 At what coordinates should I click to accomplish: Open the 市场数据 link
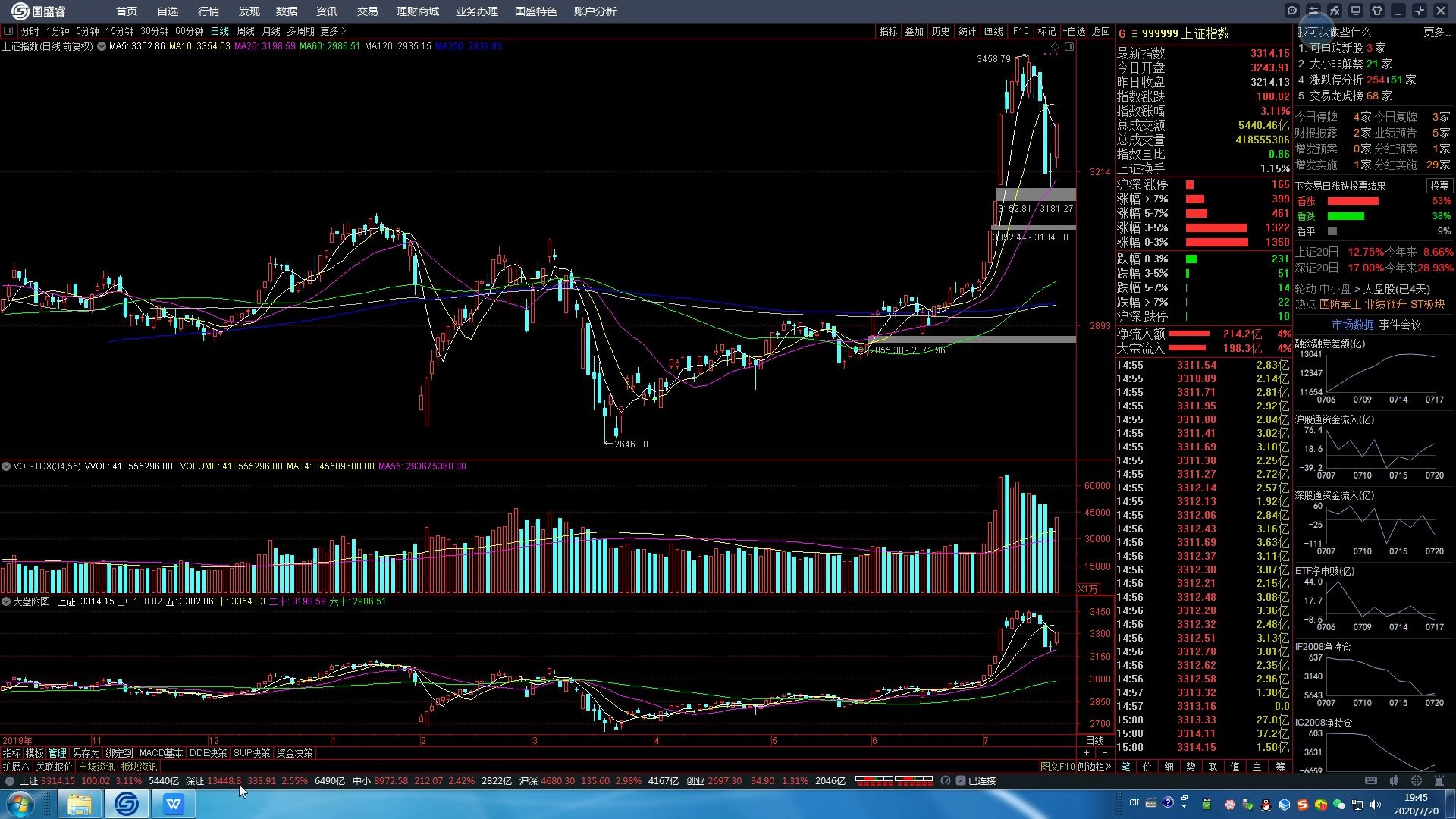point(1353,325)
